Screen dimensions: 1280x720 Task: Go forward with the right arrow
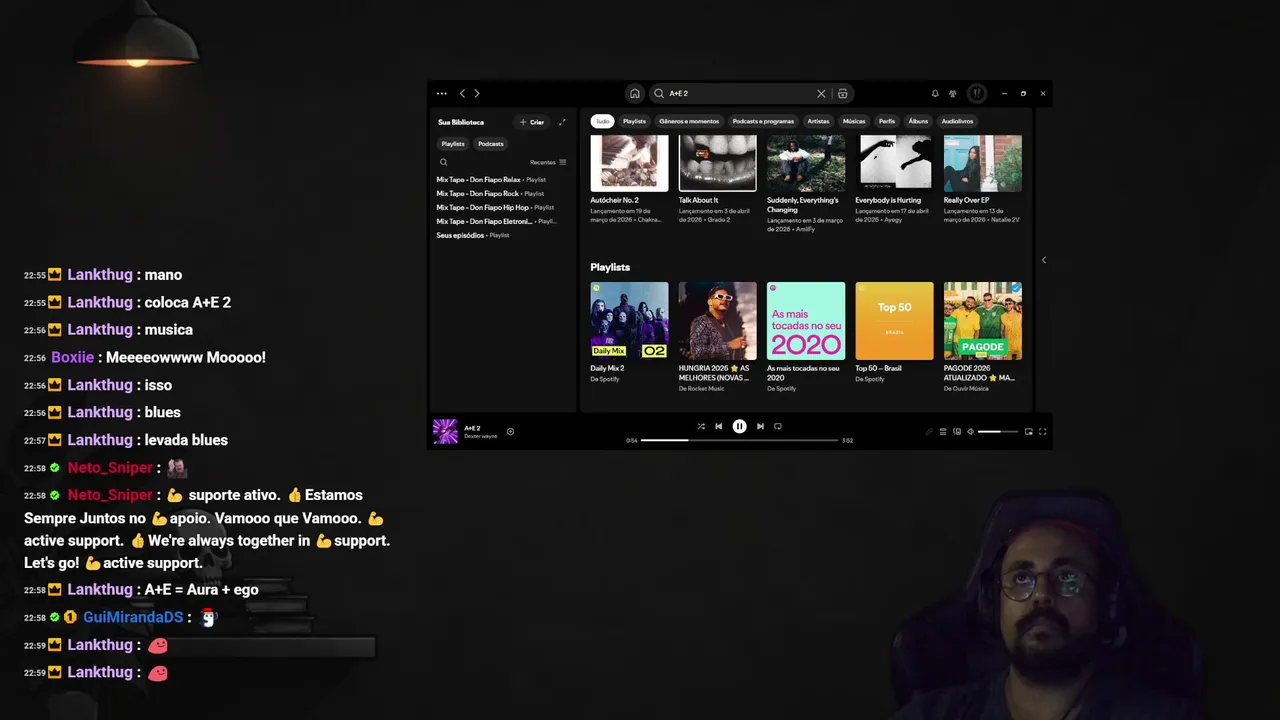pyautogui.click(x=477, y=94)
